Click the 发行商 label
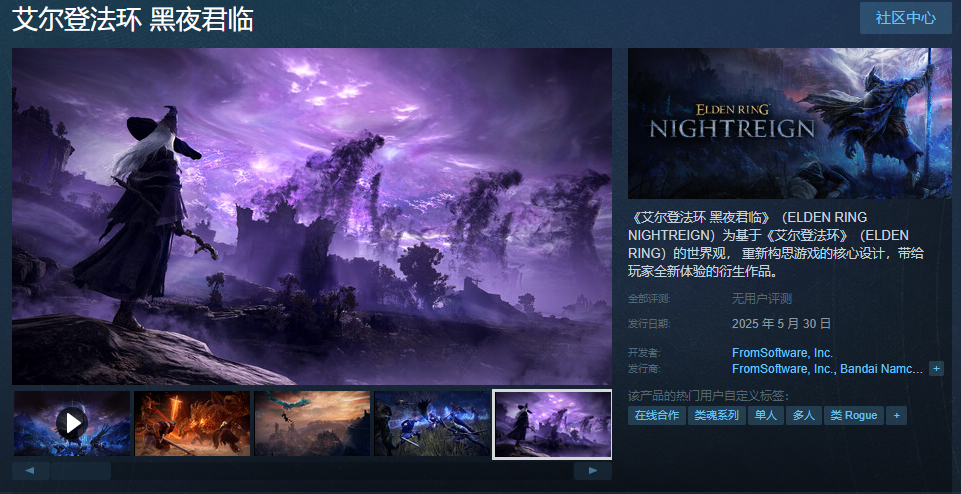 [644, 368]
